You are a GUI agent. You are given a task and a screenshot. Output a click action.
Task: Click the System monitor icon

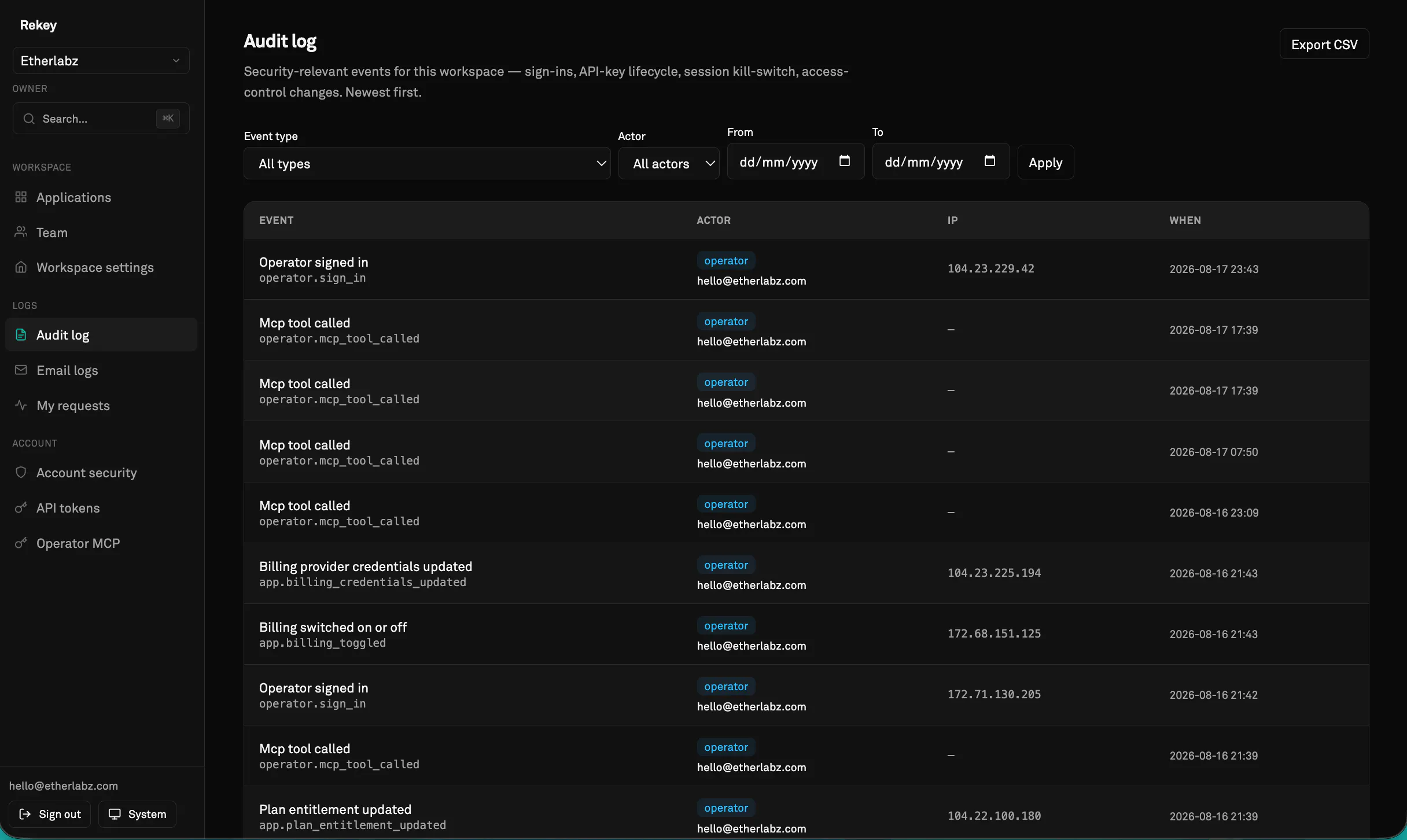[115, 814]
